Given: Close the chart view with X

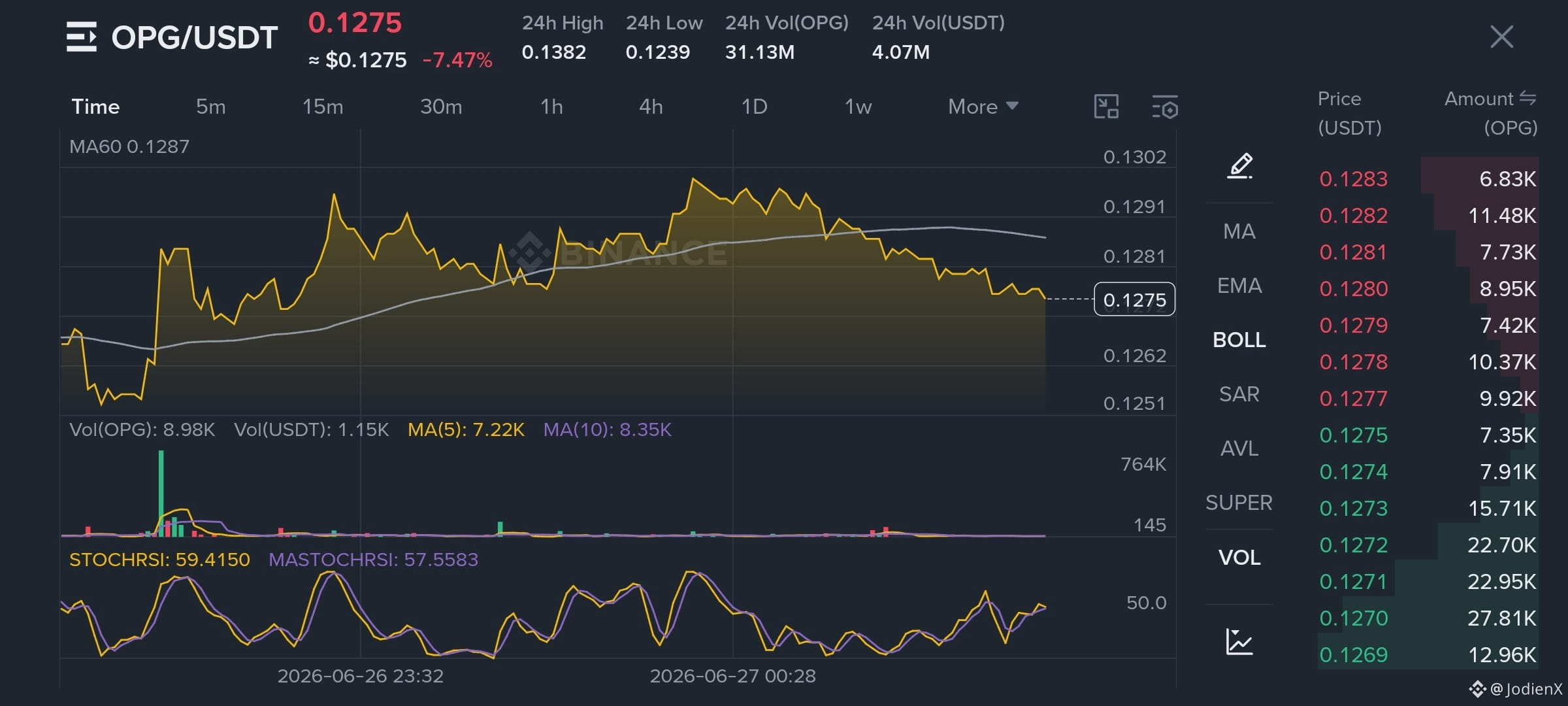Looking at the screenshot, I should tap(1501, 37).
